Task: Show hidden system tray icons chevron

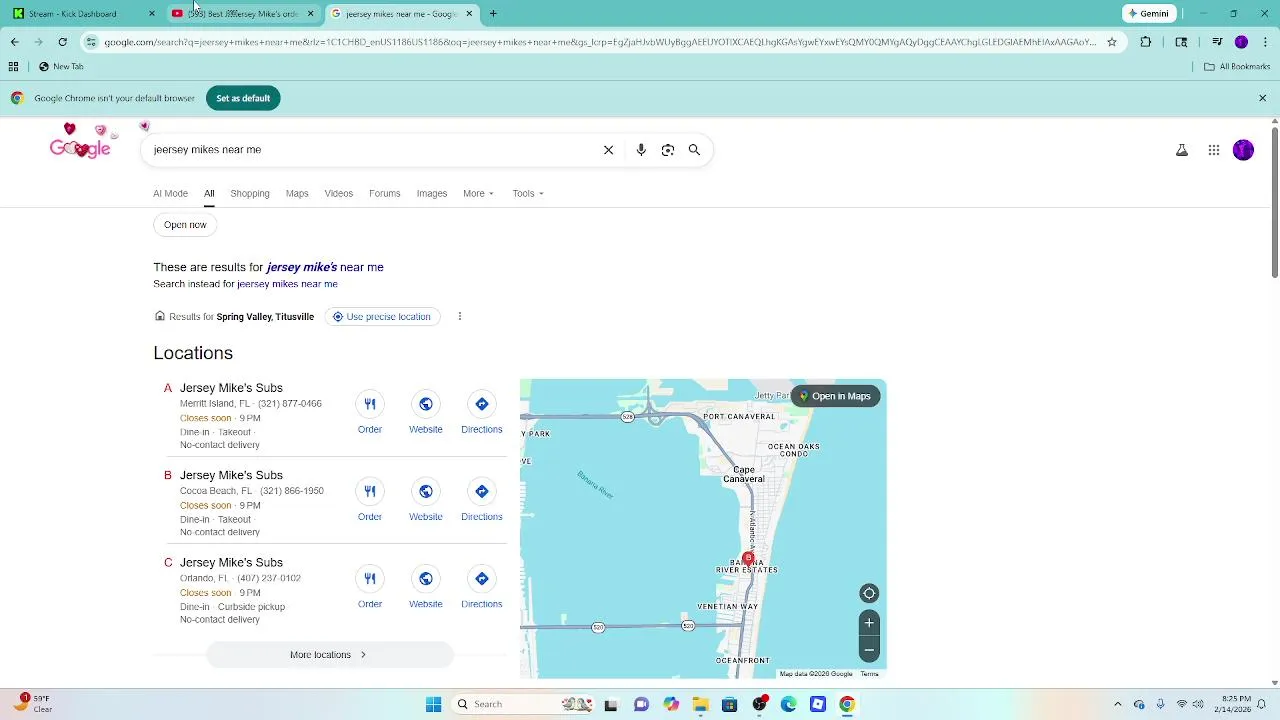Action: pyautogui.click(x=1117, y=704)
